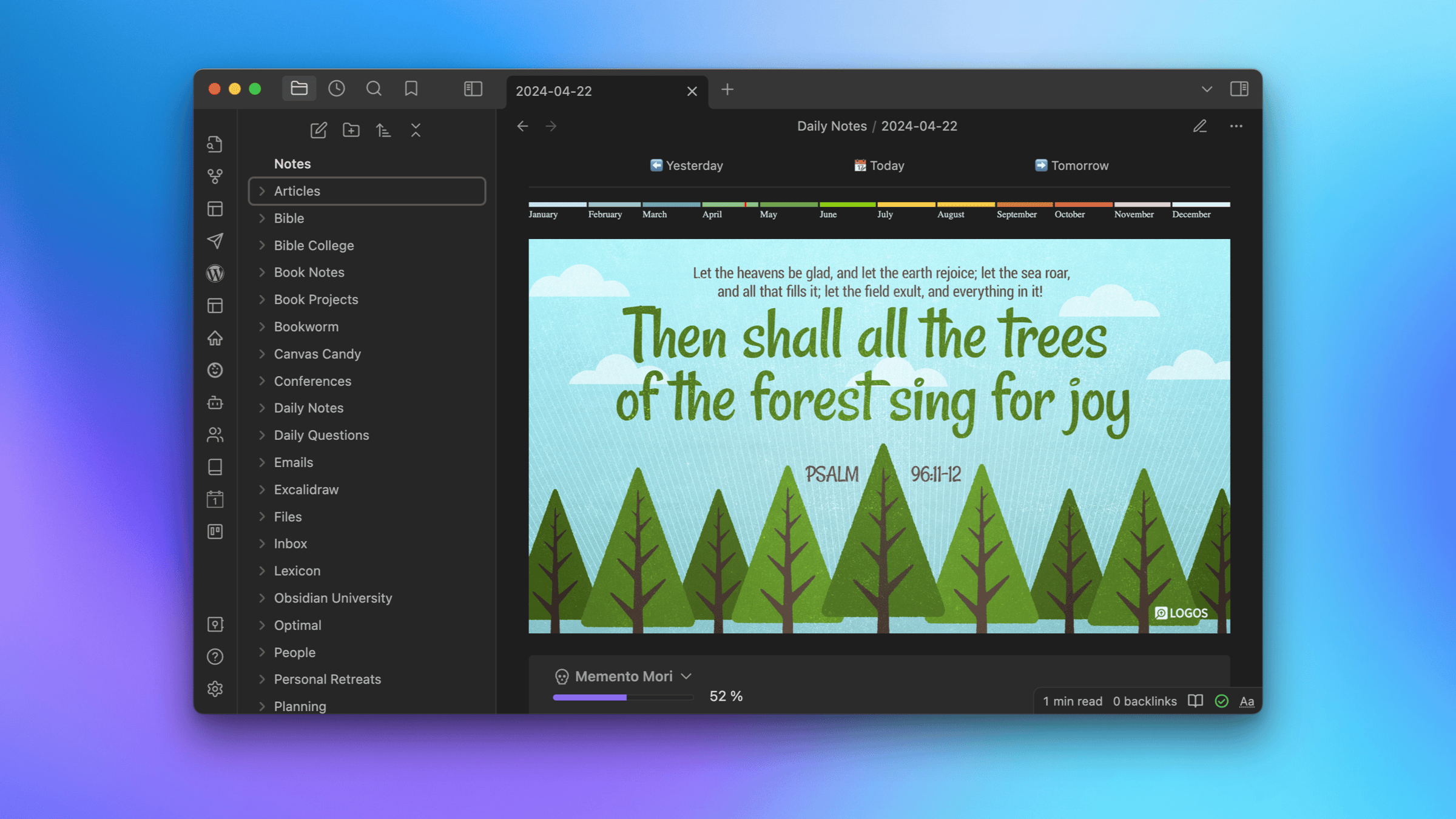The image size is (1456, 819).
Task: Open the note's more options menu
Action: click(x=1236, y=126)
